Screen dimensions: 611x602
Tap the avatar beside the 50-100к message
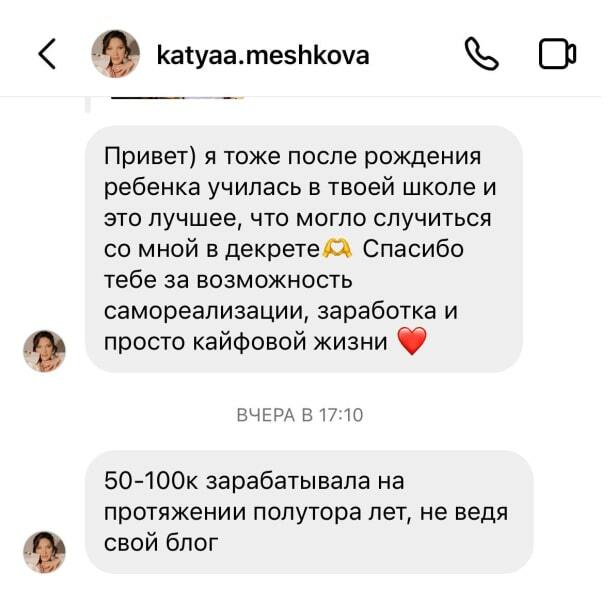click(44, 552)
